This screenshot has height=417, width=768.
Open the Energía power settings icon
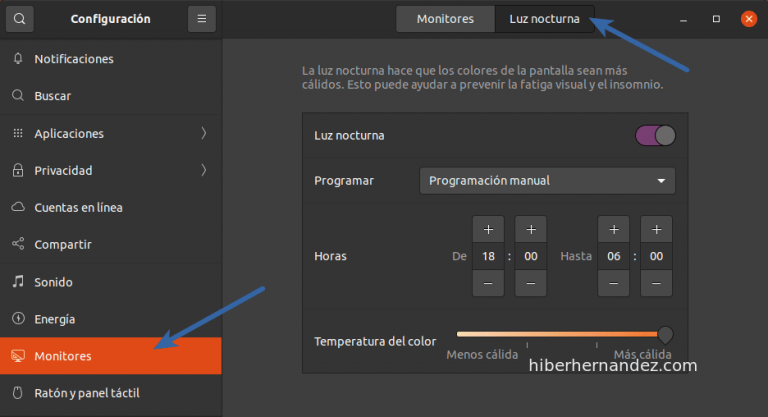coord(18,319)
